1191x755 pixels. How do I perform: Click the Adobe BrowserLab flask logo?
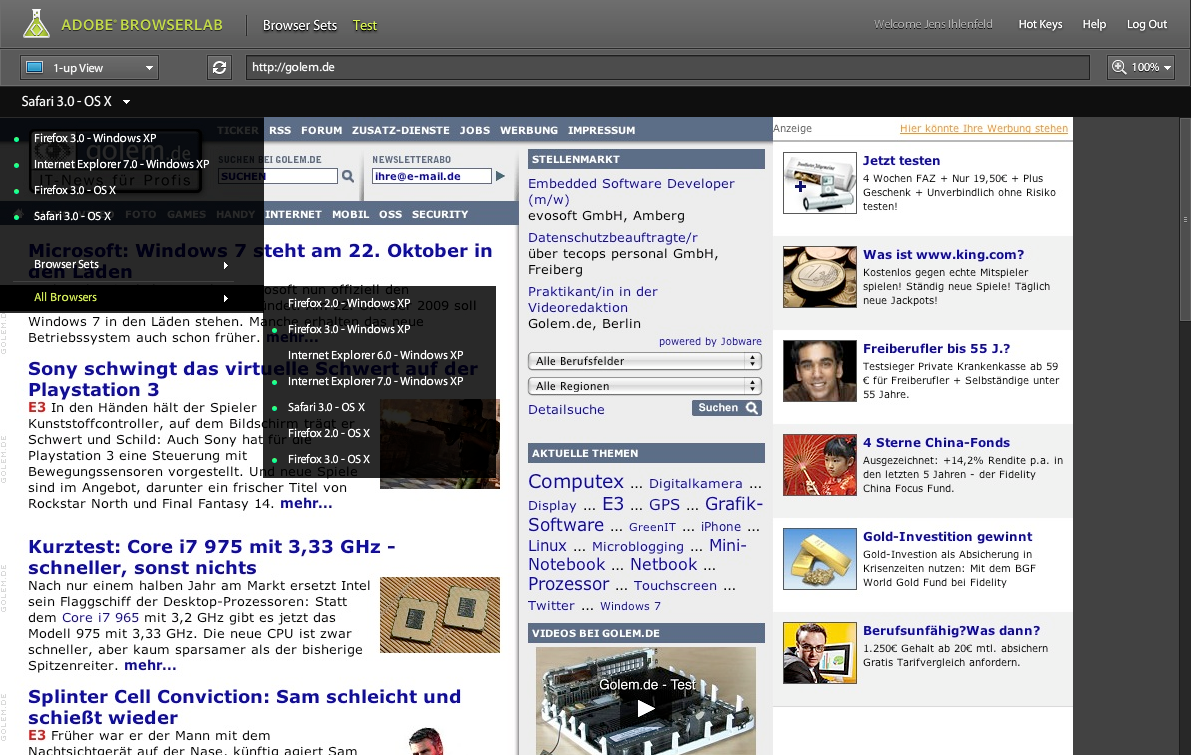coord(36,24)
